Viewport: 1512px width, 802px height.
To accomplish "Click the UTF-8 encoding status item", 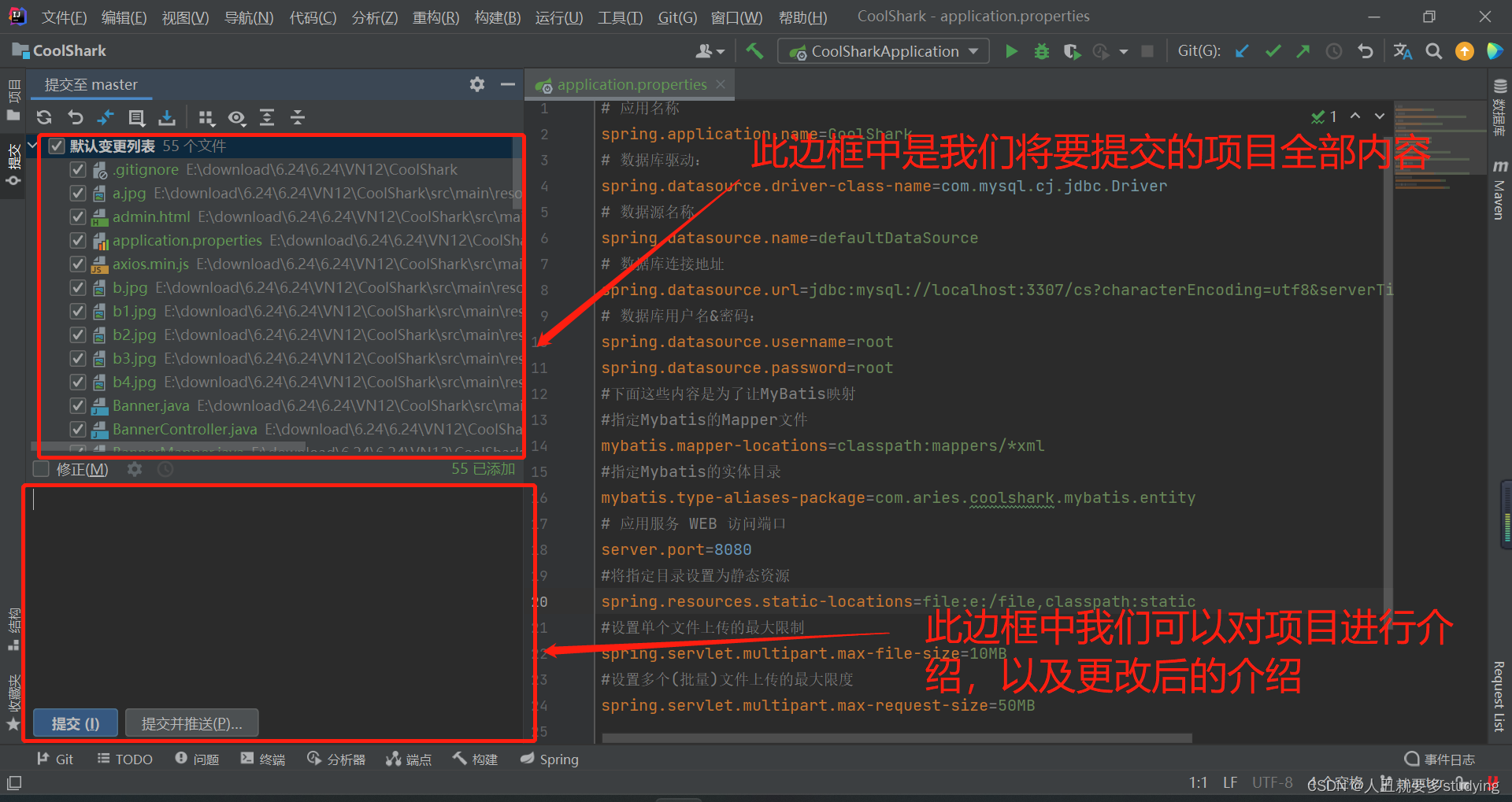I will [1273, 783].
